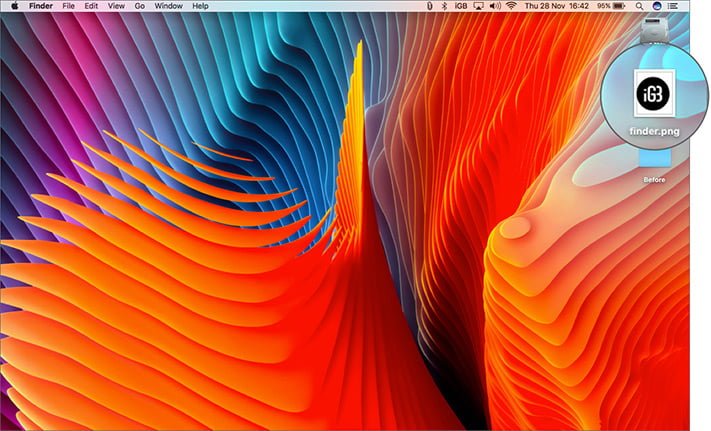This screenshot has height=431, width=711.
Task: Open the Apple menu
Action: coord(15,6)
